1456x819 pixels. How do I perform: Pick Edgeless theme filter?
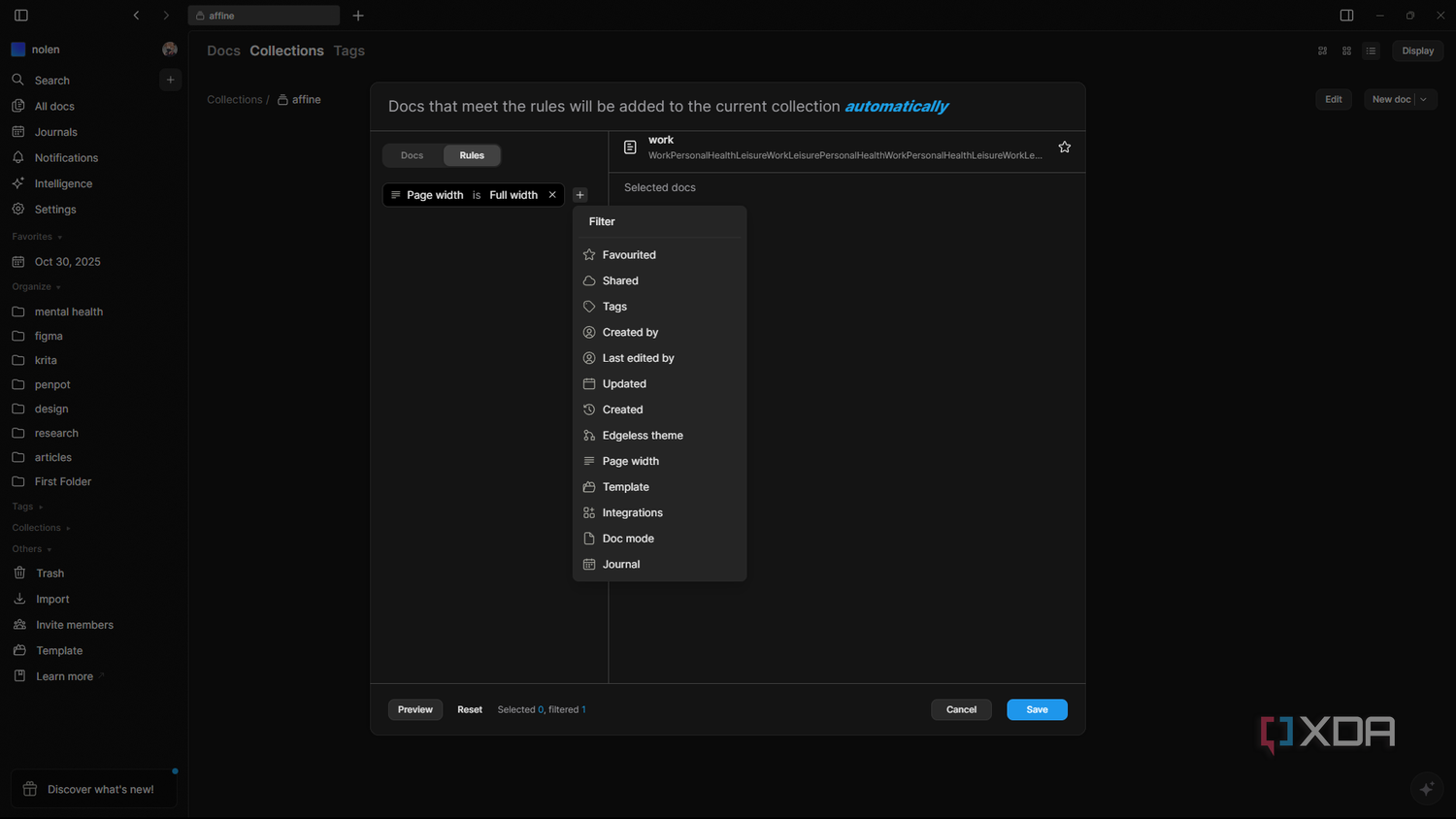coord(659,436)
